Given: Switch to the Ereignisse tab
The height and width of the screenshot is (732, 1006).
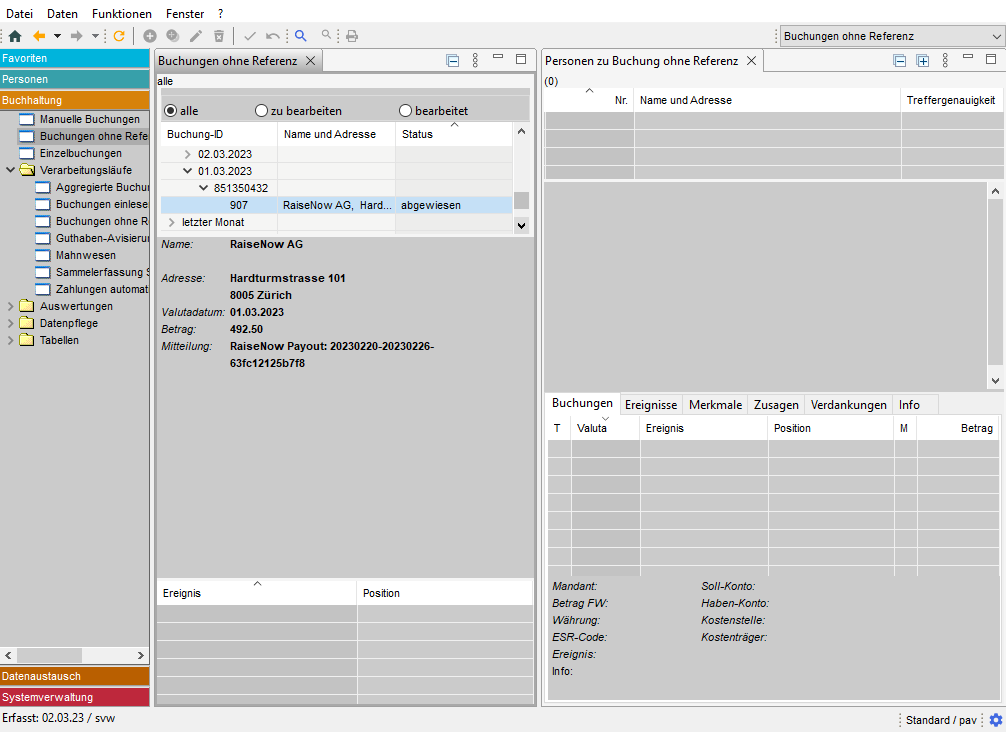Looking at the screenshot, I should point(650,405).
